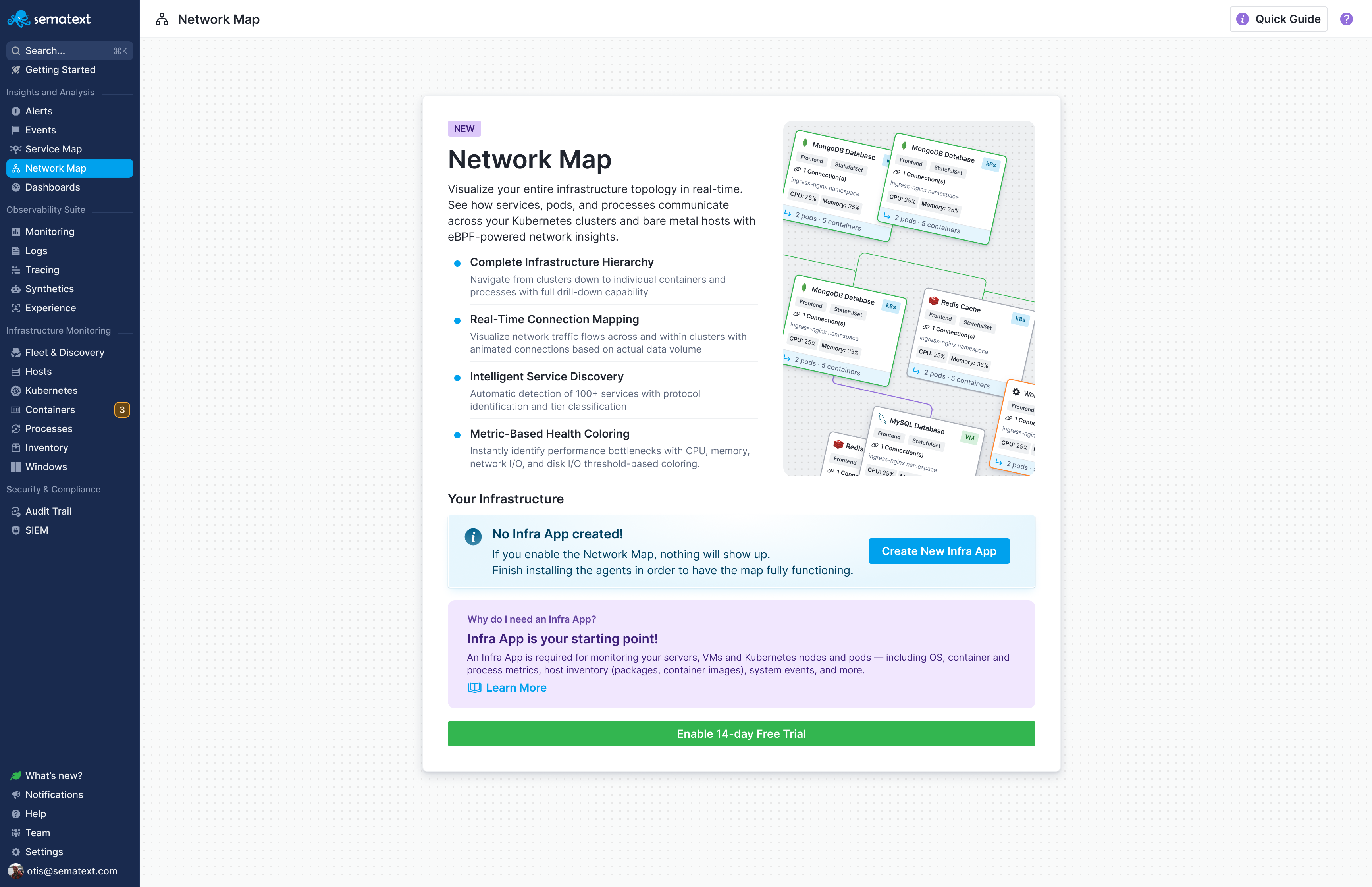Follow the Learn More link
The width and height of the screenshot is (1372, 887).
tap(515, 688)
